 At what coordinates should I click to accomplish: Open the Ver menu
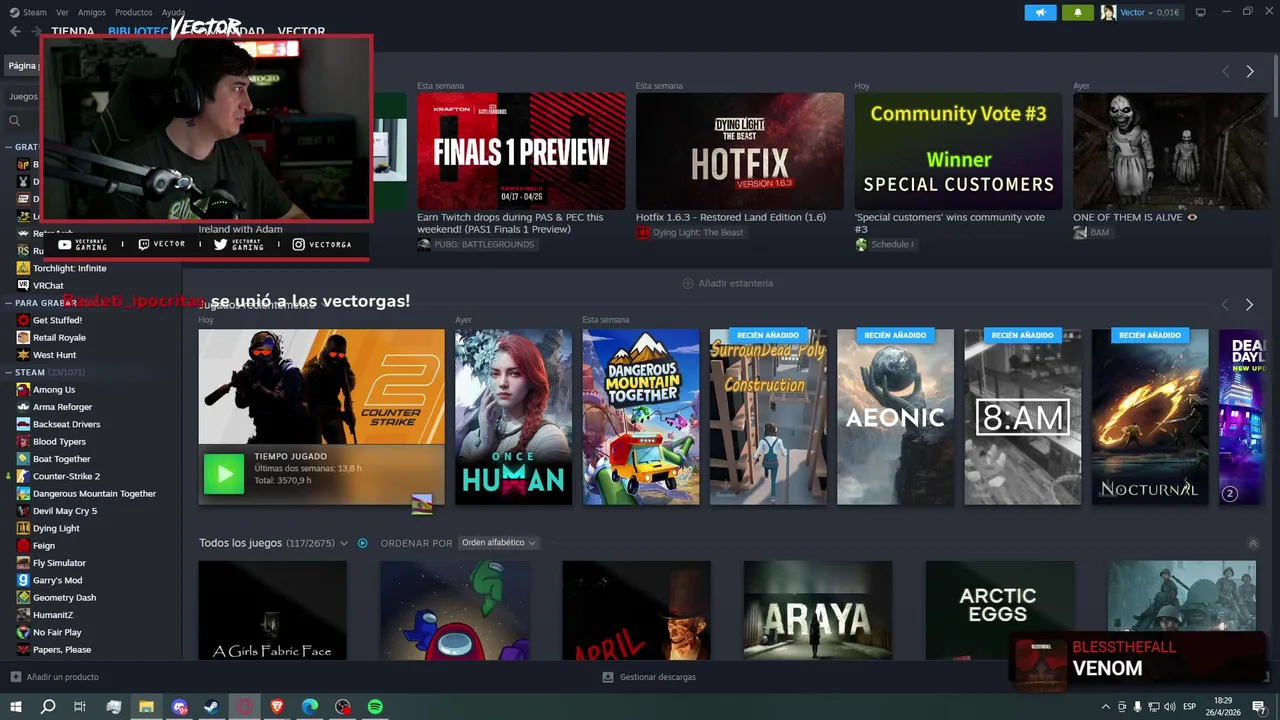click(x=62, y=12)
